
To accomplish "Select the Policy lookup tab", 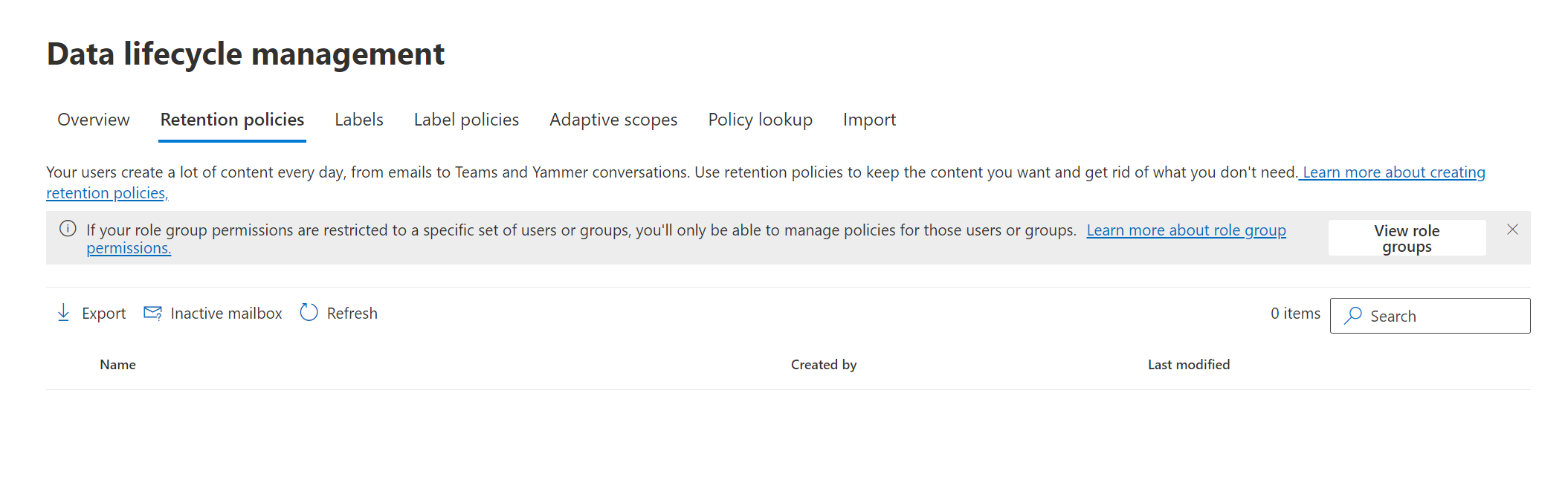I will click(x=760, y=120).
